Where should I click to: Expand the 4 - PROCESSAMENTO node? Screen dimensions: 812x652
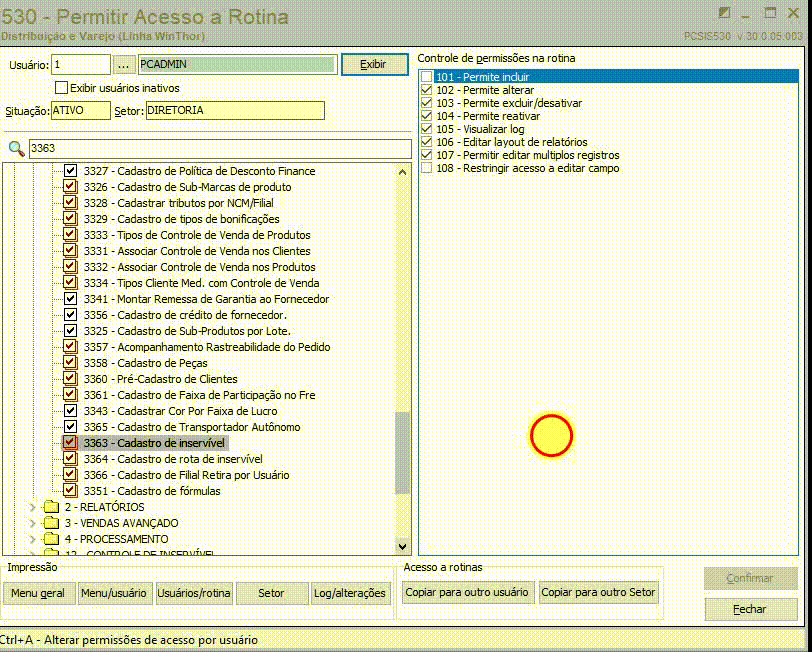(x=33, y=539)
